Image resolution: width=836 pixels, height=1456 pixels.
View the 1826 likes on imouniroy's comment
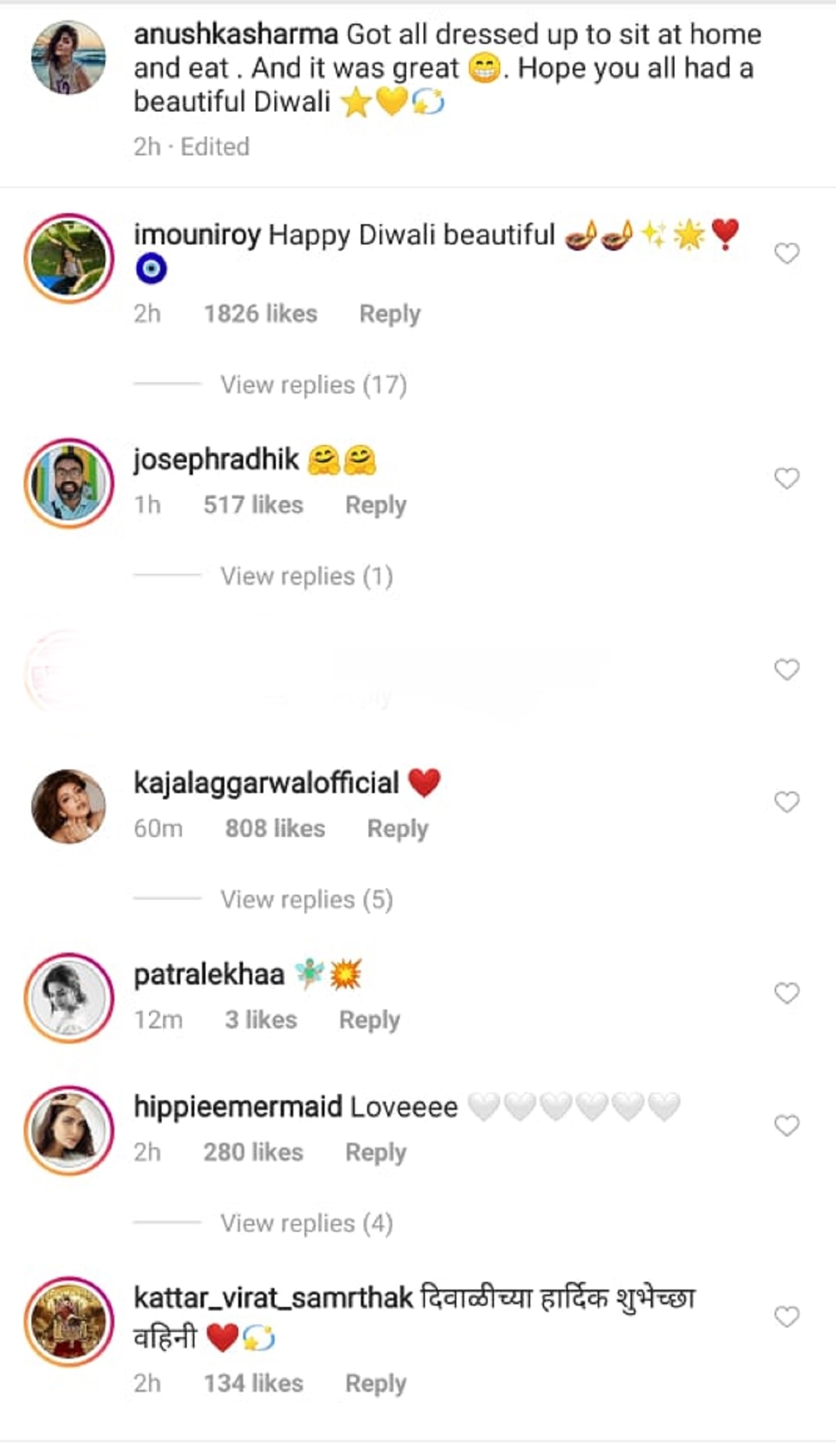[x=260, y=314]
